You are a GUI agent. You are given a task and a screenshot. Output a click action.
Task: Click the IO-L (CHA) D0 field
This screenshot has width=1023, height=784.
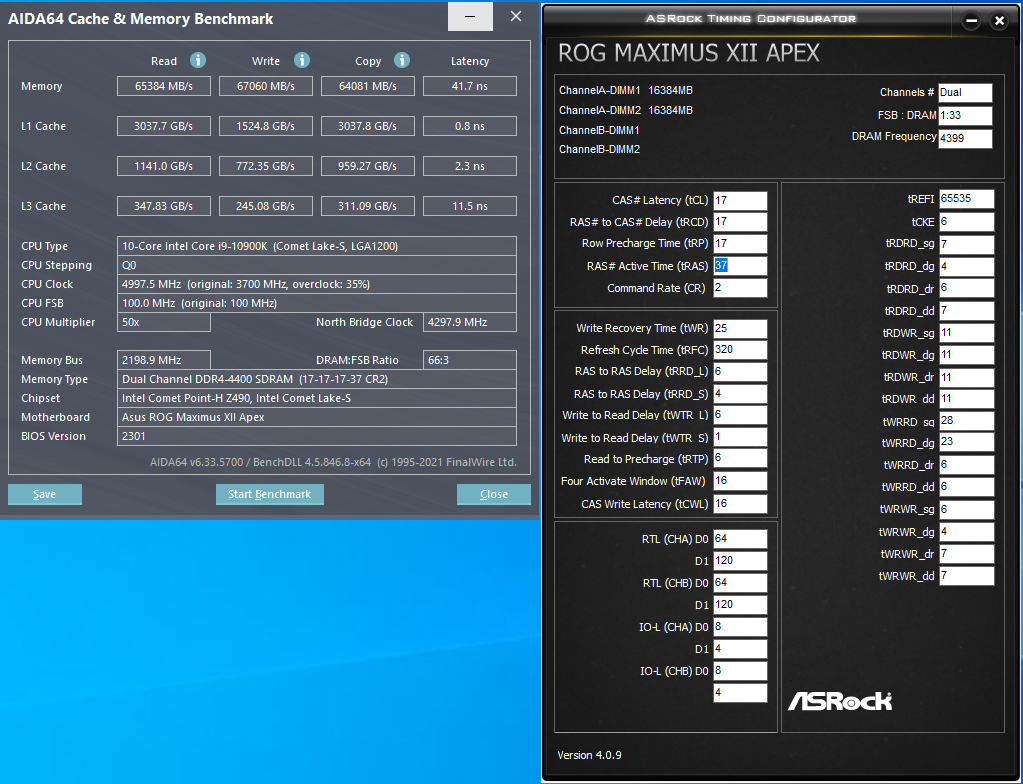pos(740,627)
